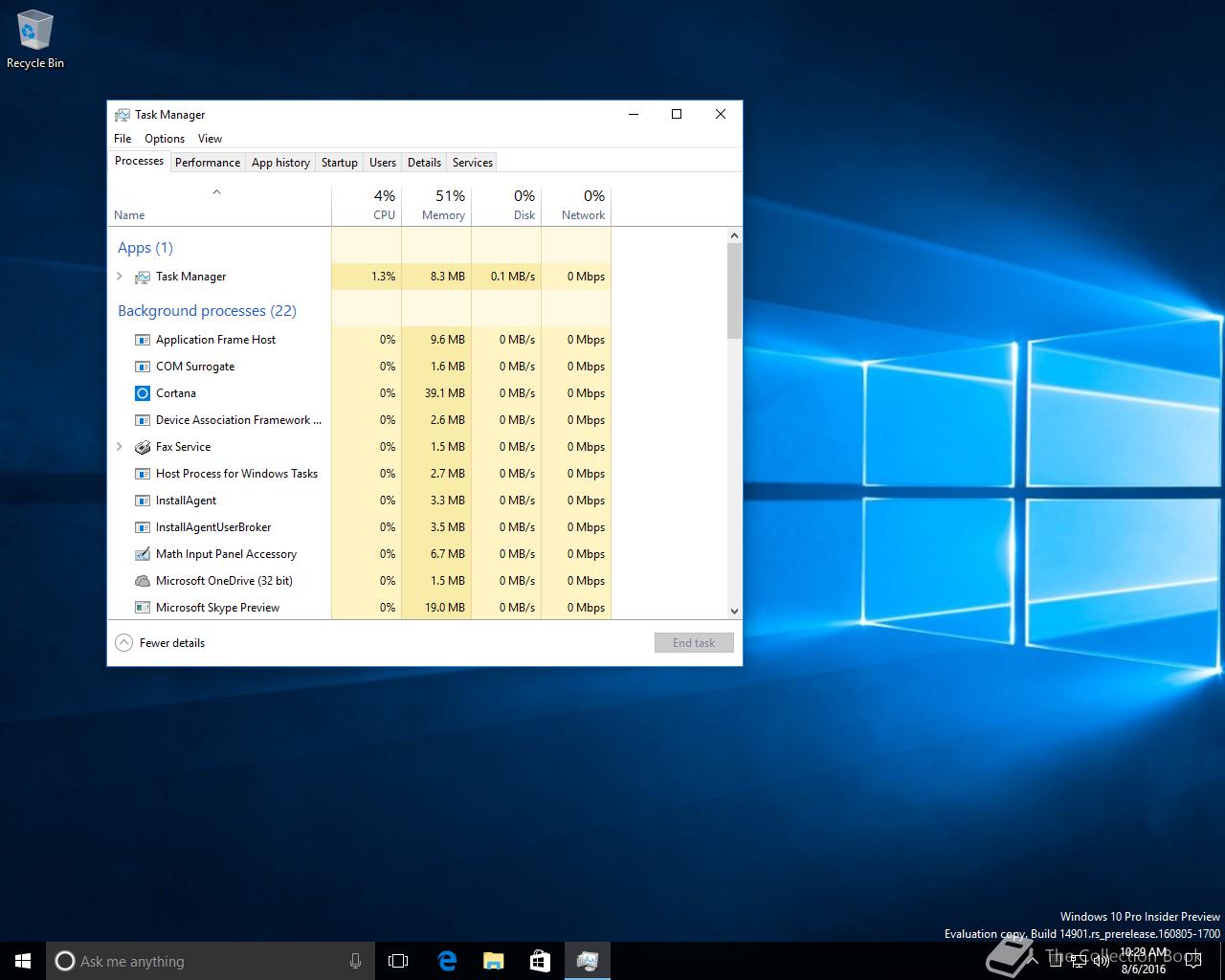Click the Microsoft OneDrive cloud icon

click(143, 581)
